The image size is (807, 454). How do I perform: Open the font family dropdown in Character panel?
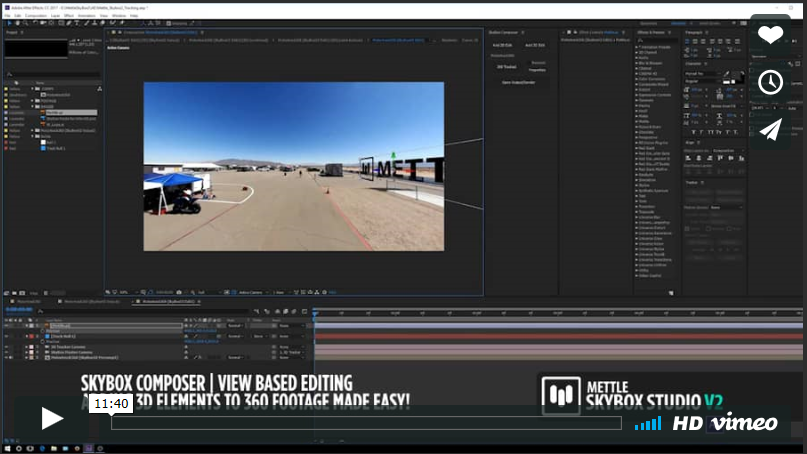pos(703,74)
